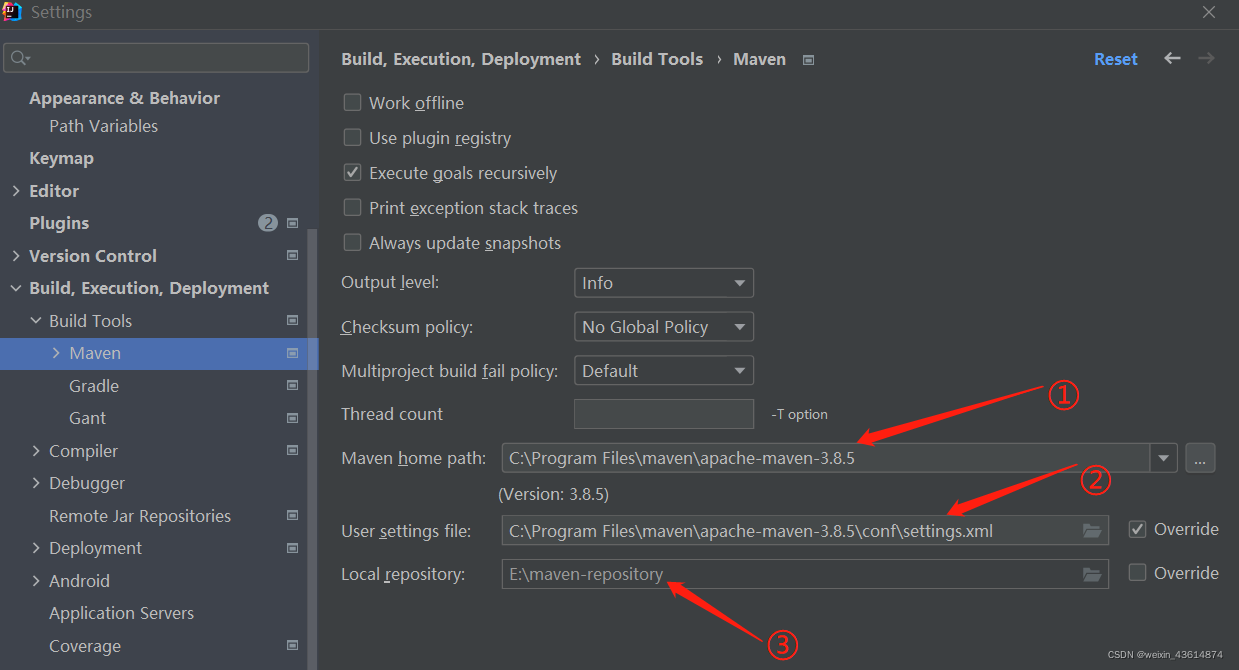This screenshot has height=670, width=1239.
Task: Collapse Build, Execution, Deployment node
Action: [x=15, y=288]
